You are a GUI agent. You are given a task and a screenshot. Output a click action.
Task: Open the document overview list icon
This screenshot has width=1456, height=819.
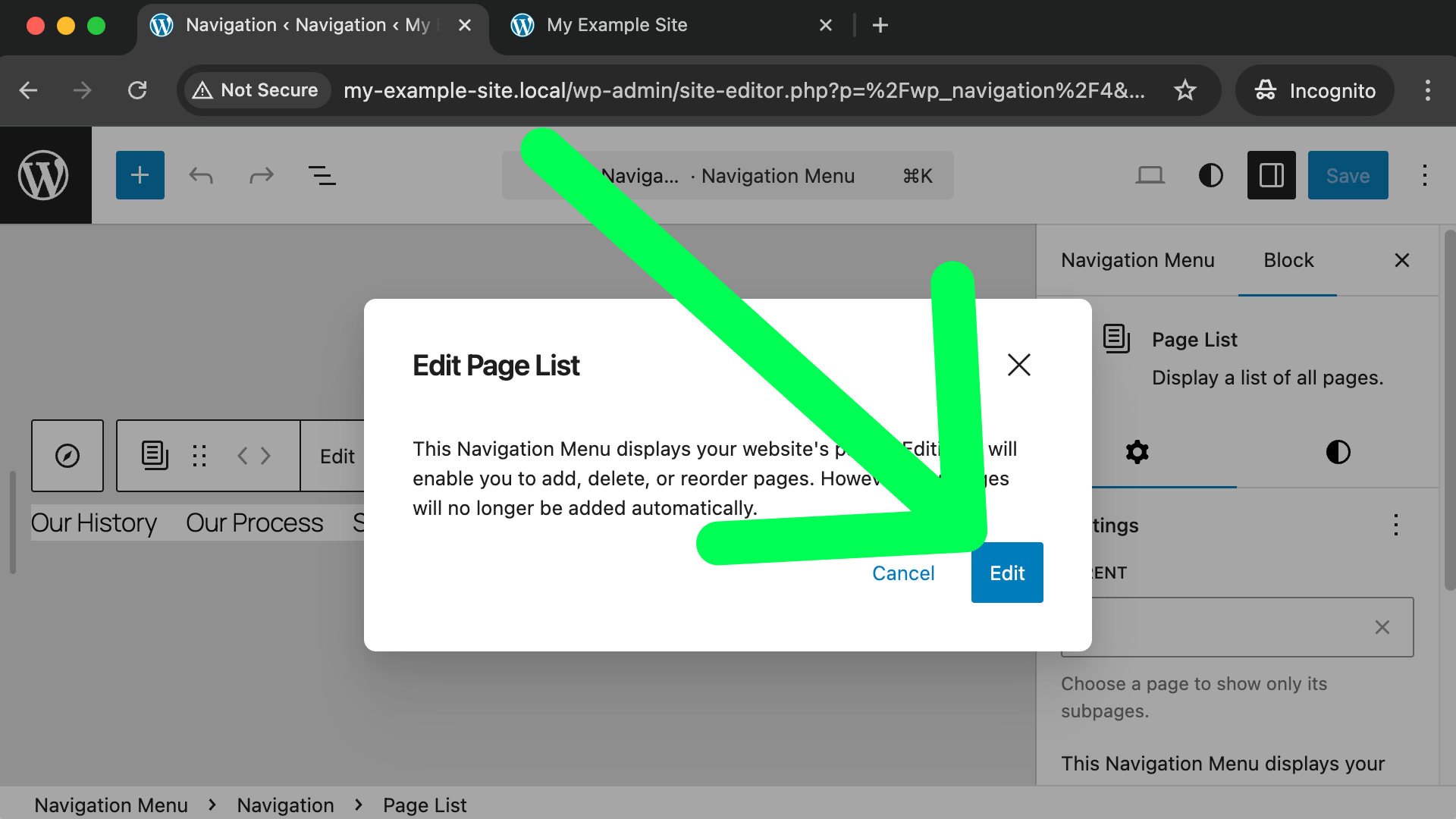coord(322,175)
